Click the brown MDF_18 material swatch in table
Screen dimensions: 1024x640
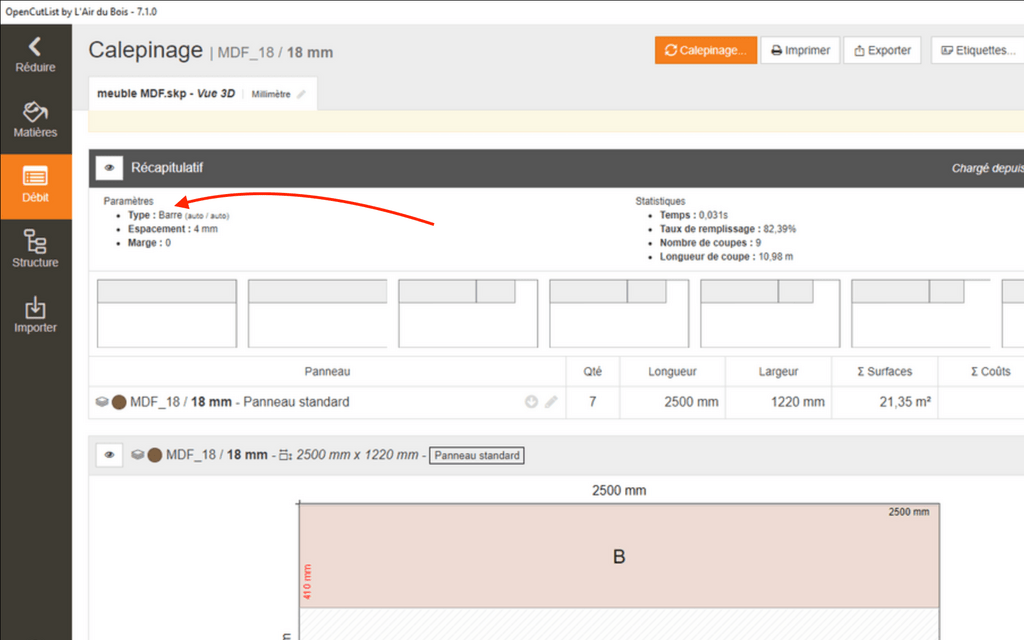coord(119,402)
